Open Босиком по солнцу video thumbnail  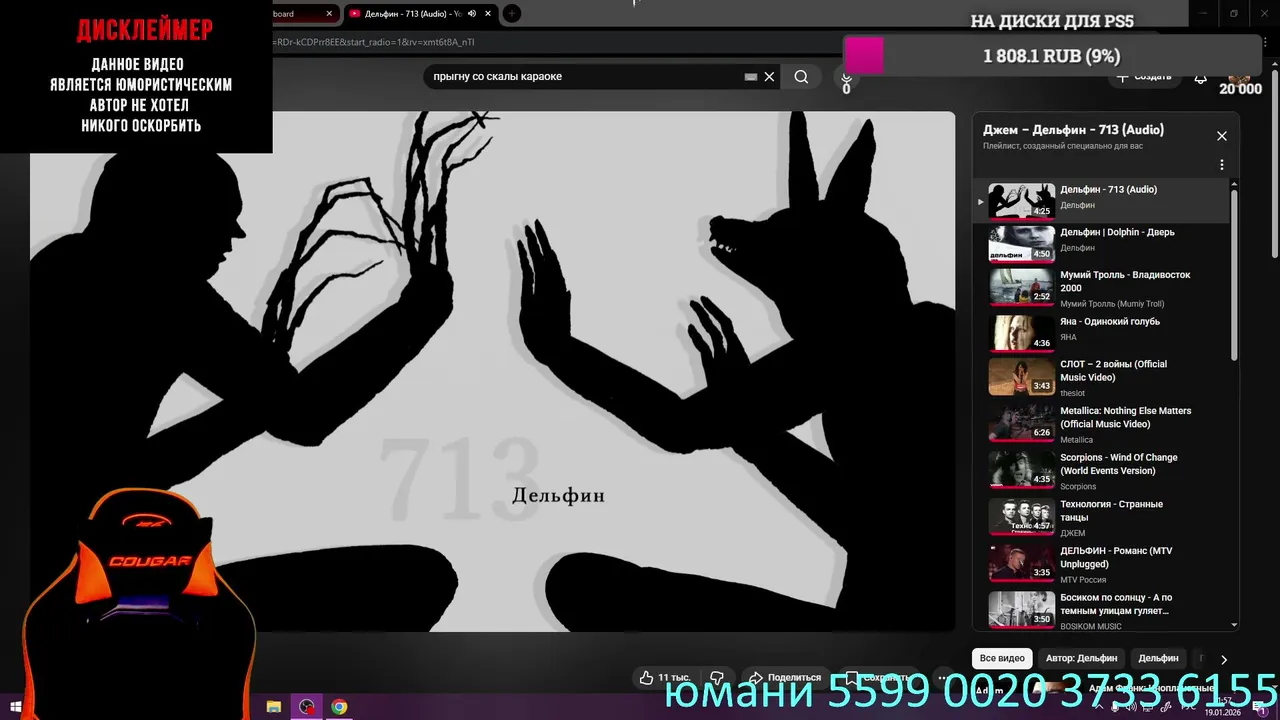(1021, 609)
